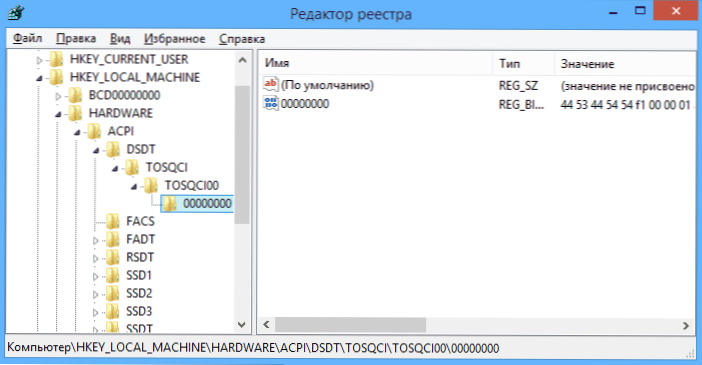Click the right arrow of horizontal scrollbar

(685, 325)
